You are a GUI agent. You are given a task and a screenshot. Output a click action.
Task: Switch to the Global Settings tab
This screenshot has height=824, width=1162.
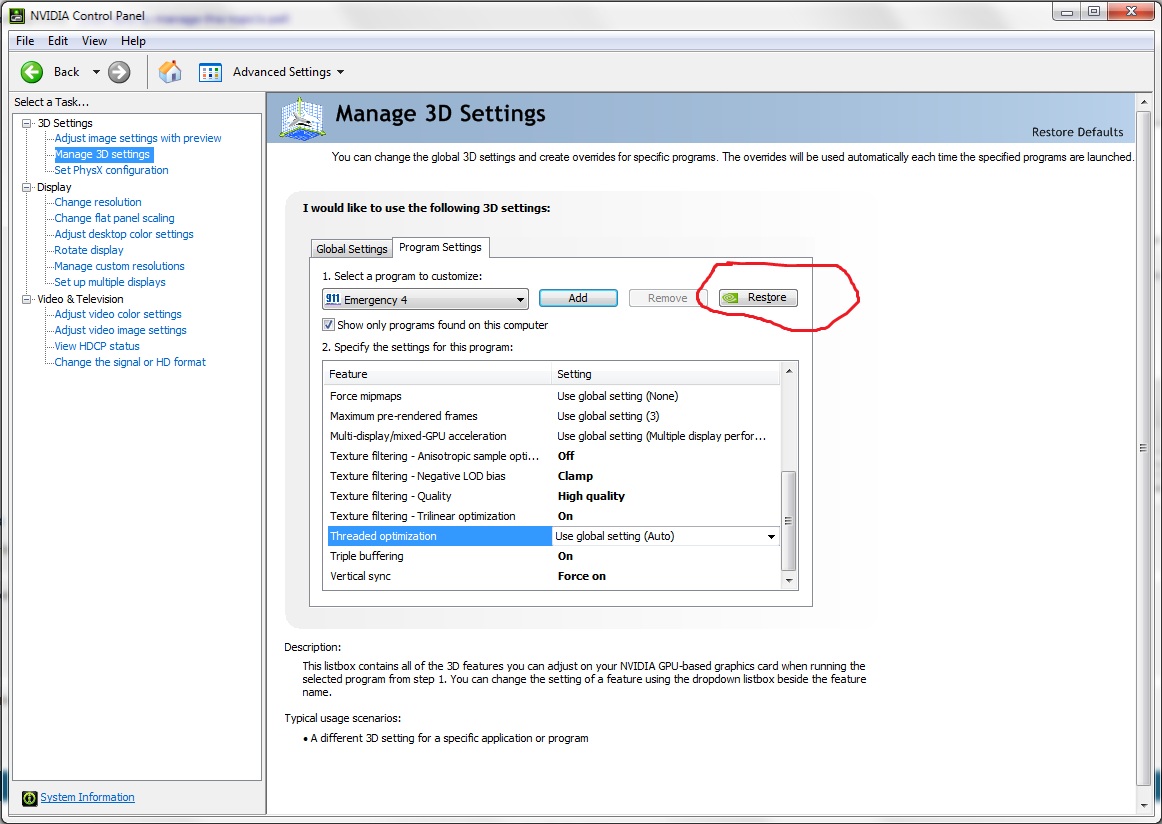[x=351, y=249]
